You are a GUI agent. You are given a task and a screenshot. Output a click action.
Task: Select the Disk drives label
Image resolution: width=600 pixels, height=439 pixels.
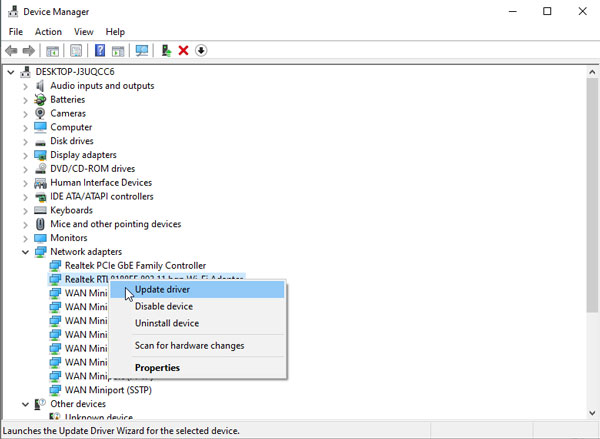click(72, 141)
